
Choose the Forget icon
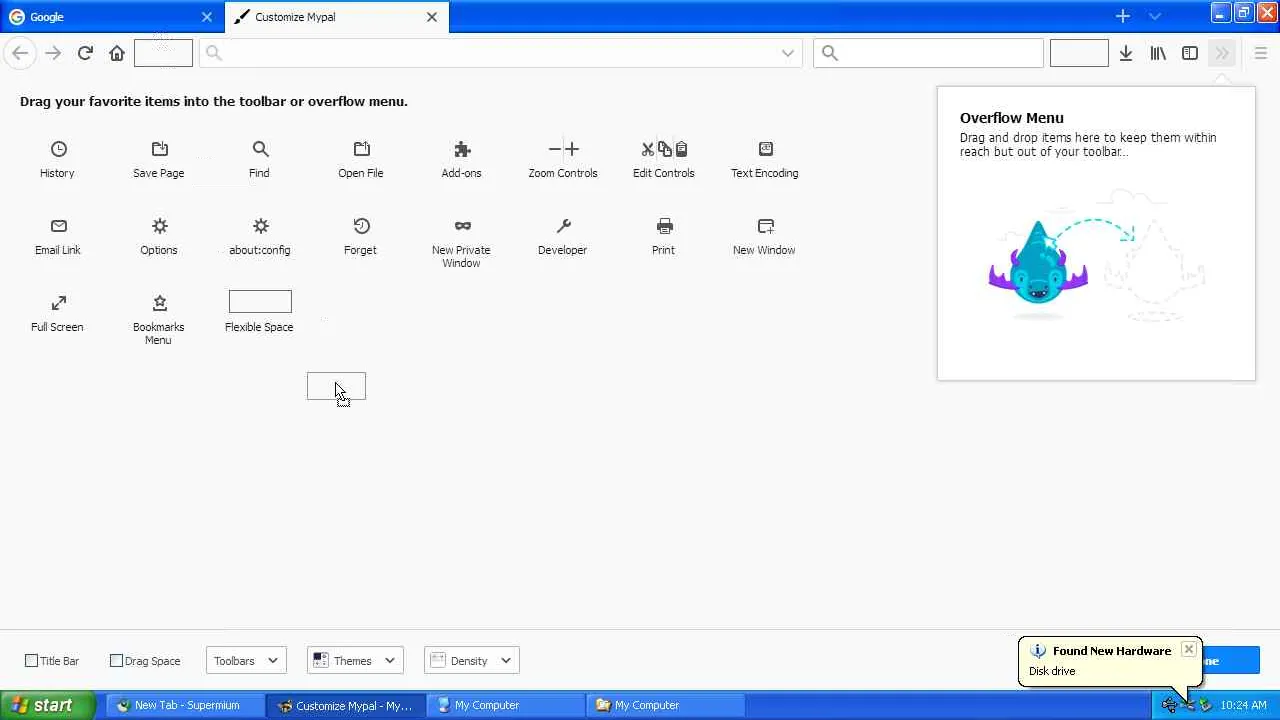pos(361,226)
